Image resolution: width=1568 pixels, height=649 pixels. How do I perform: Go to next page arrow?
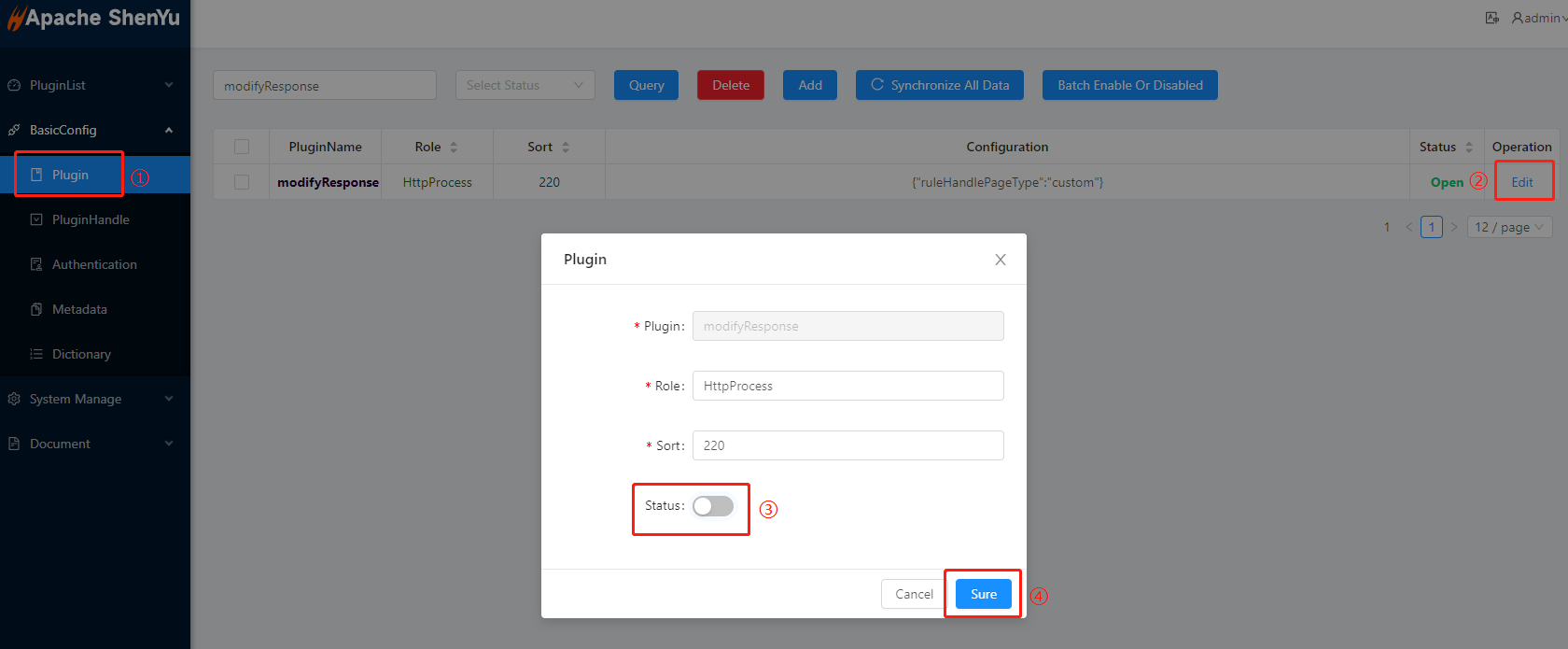(x=1454, y=227)
